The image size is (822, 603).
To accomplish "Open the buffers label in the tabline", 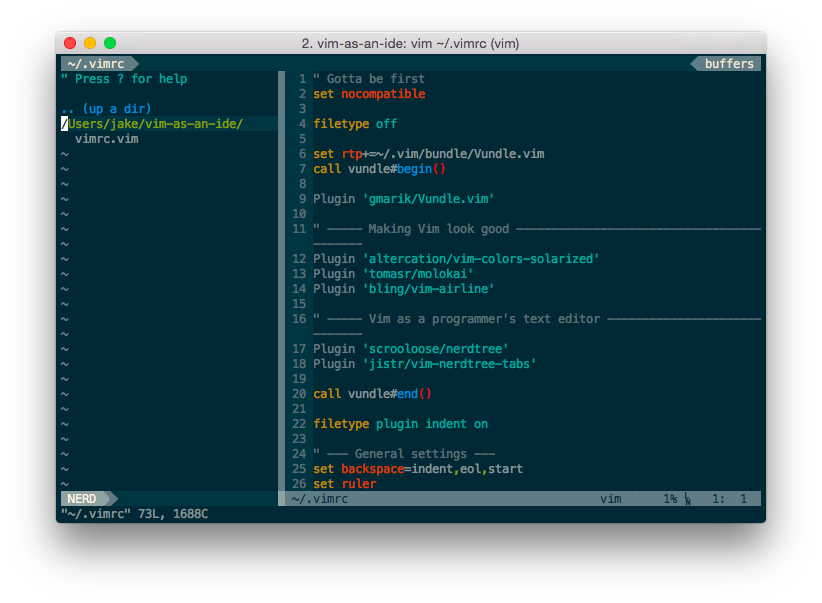I will [726, 63].
